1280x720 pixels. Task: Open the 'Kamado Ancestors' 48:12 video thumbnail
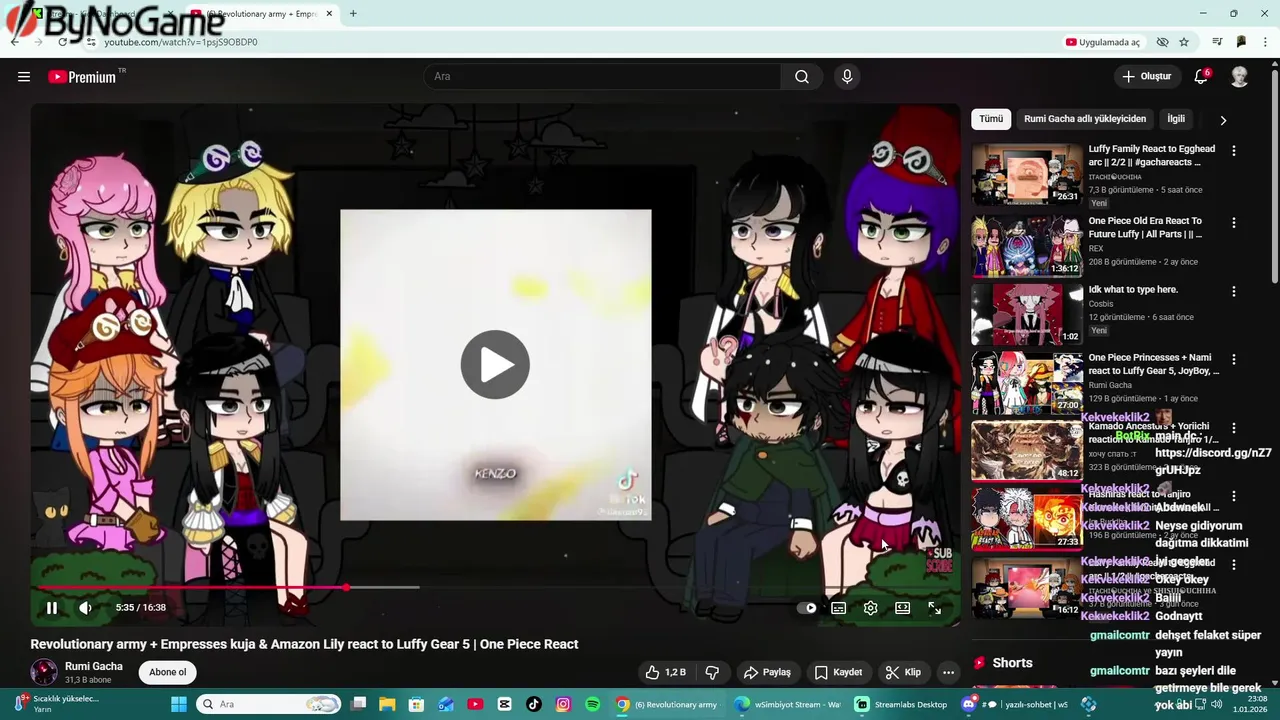coord(1027,450)
